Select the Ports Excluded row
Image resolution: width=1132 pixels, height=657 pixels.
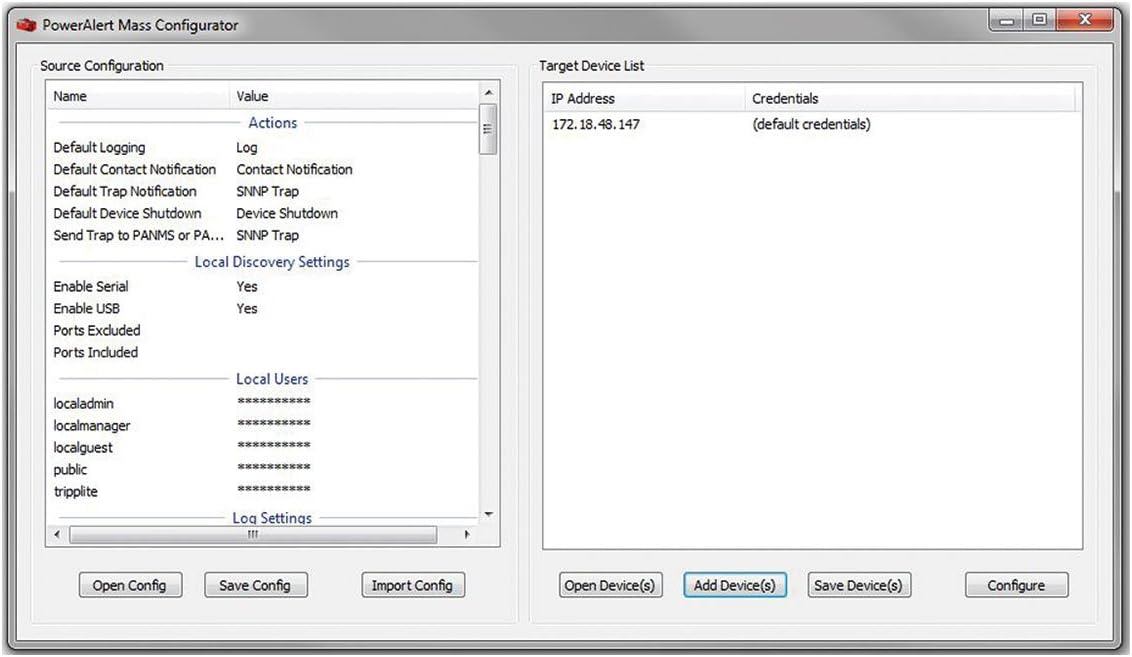263,331
